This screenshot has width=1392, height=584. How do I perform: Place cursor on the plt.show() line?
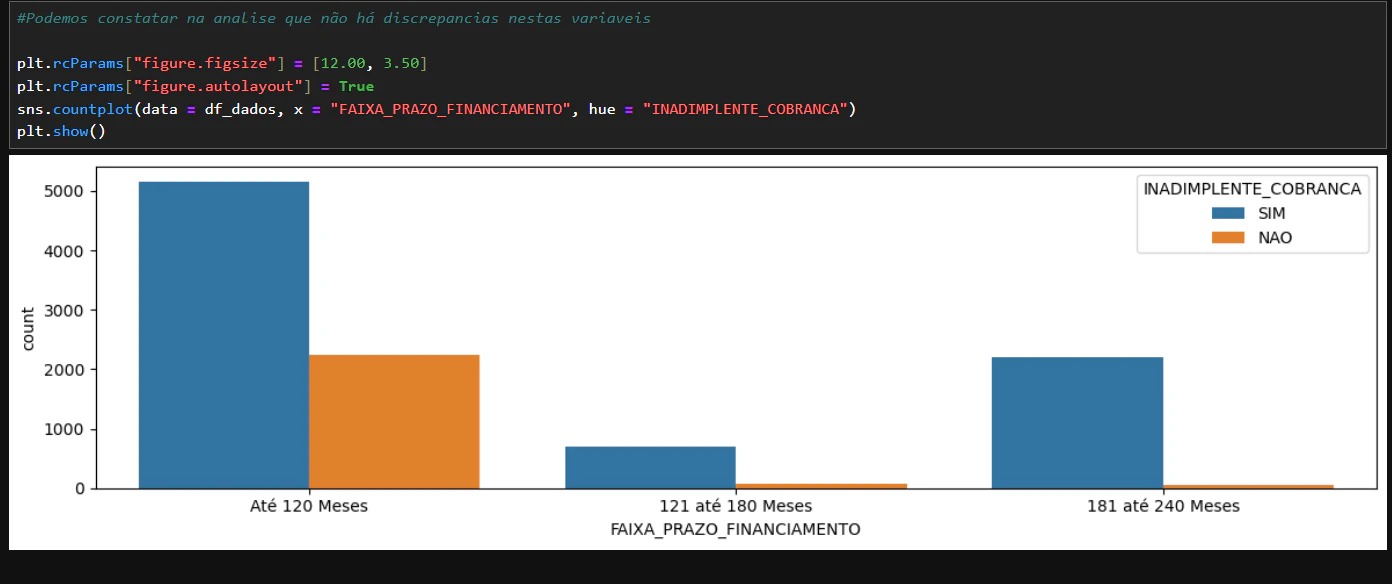pos(60,131)
